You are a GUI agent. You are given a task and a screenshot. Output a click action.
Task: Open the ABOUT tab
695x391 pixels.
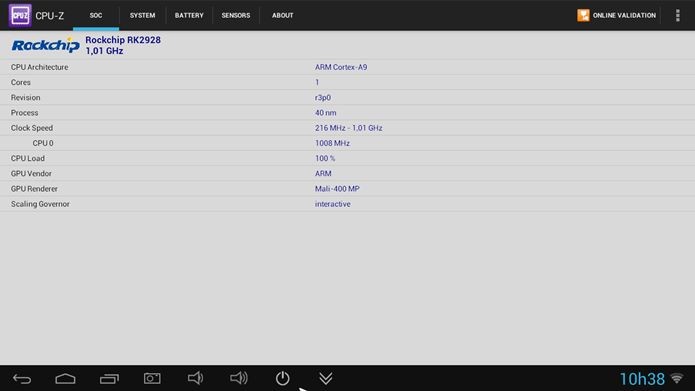[x=282, y=16]
